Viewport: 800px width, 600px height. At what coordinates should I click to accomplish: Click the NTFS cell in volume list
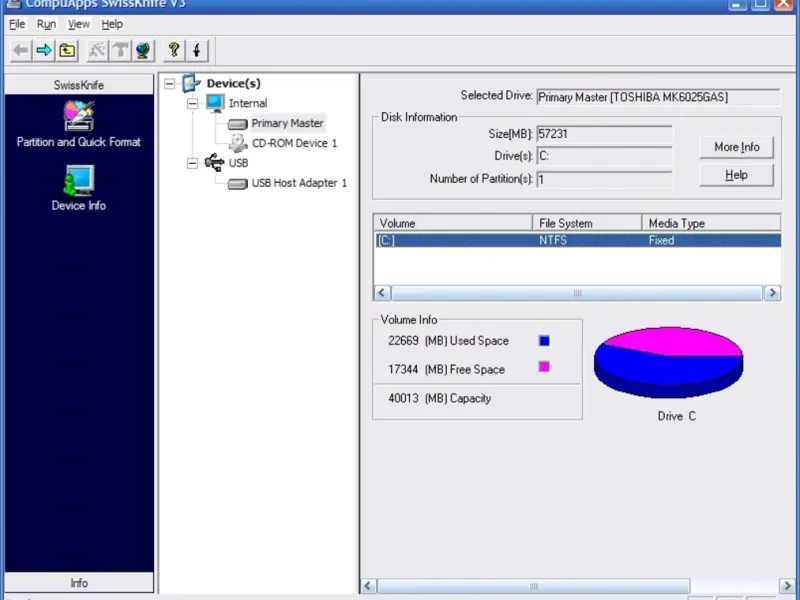553,240
